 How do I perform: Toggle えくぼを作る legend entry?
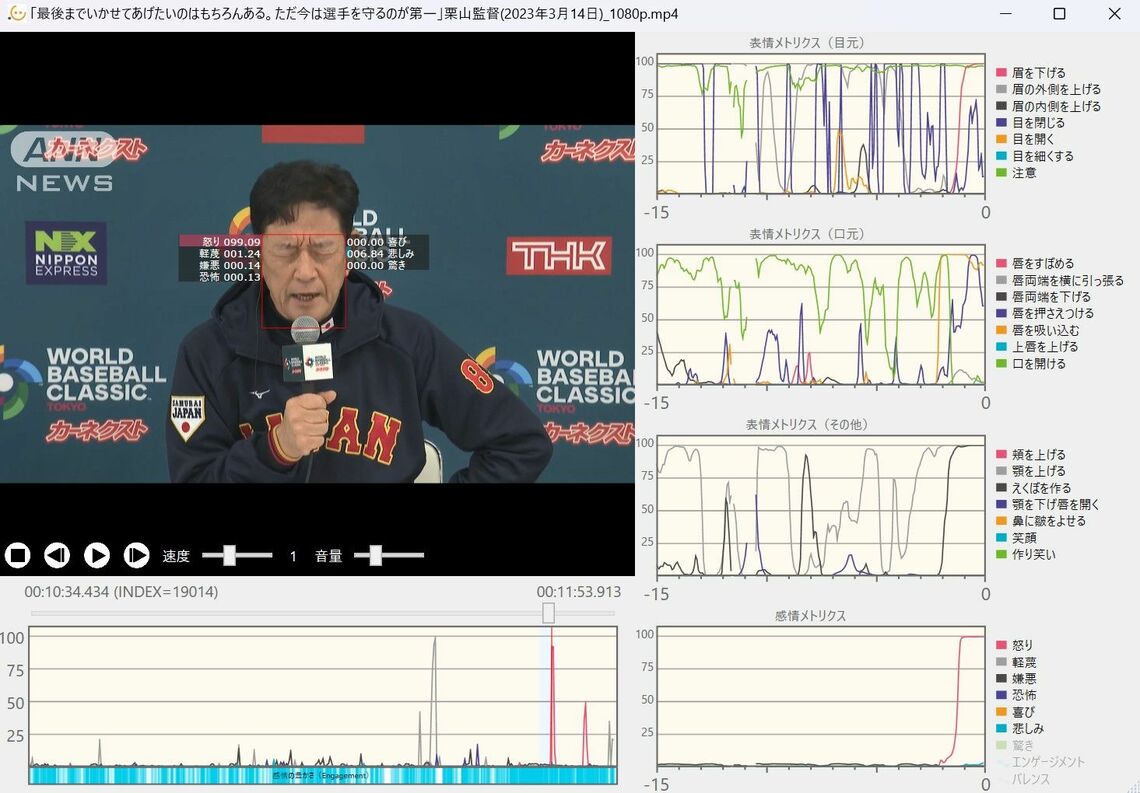click(x=1034, y=488)
